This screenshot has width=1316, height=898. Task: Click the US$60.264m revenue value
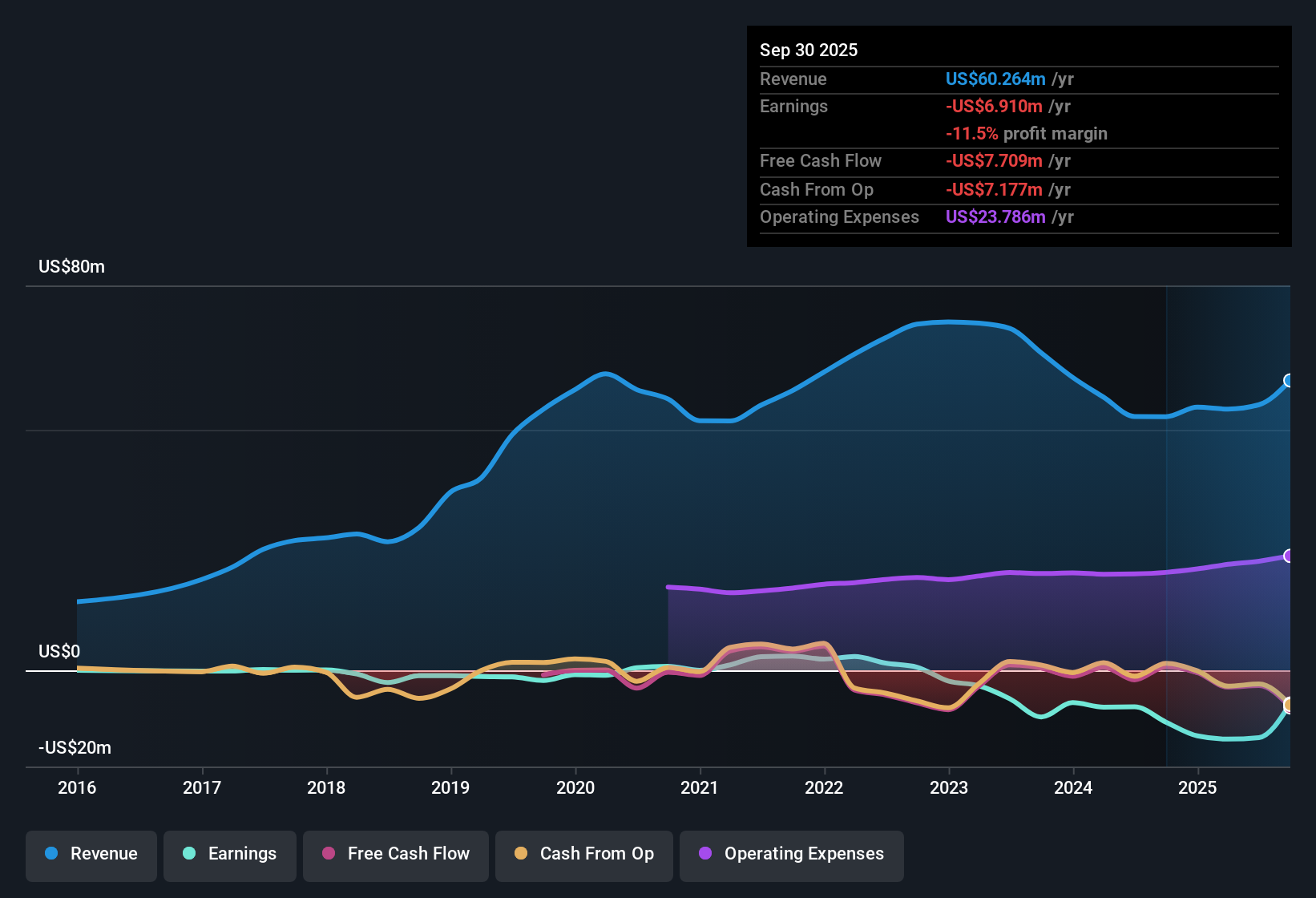coord(995,79)
